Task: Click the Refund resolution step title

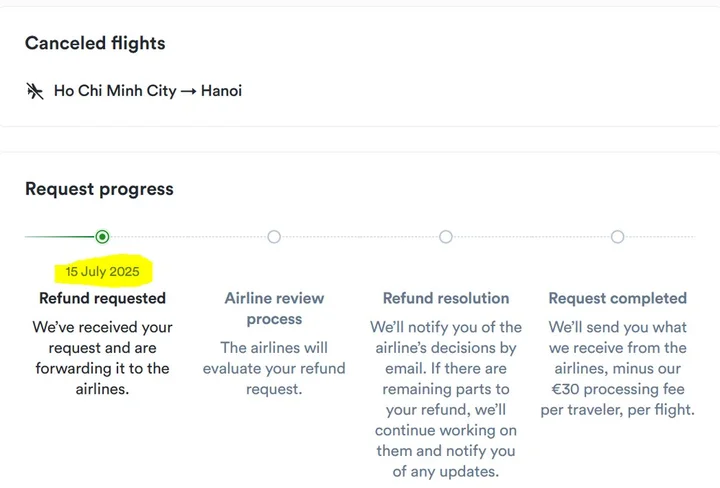Action: coord(446,298)
